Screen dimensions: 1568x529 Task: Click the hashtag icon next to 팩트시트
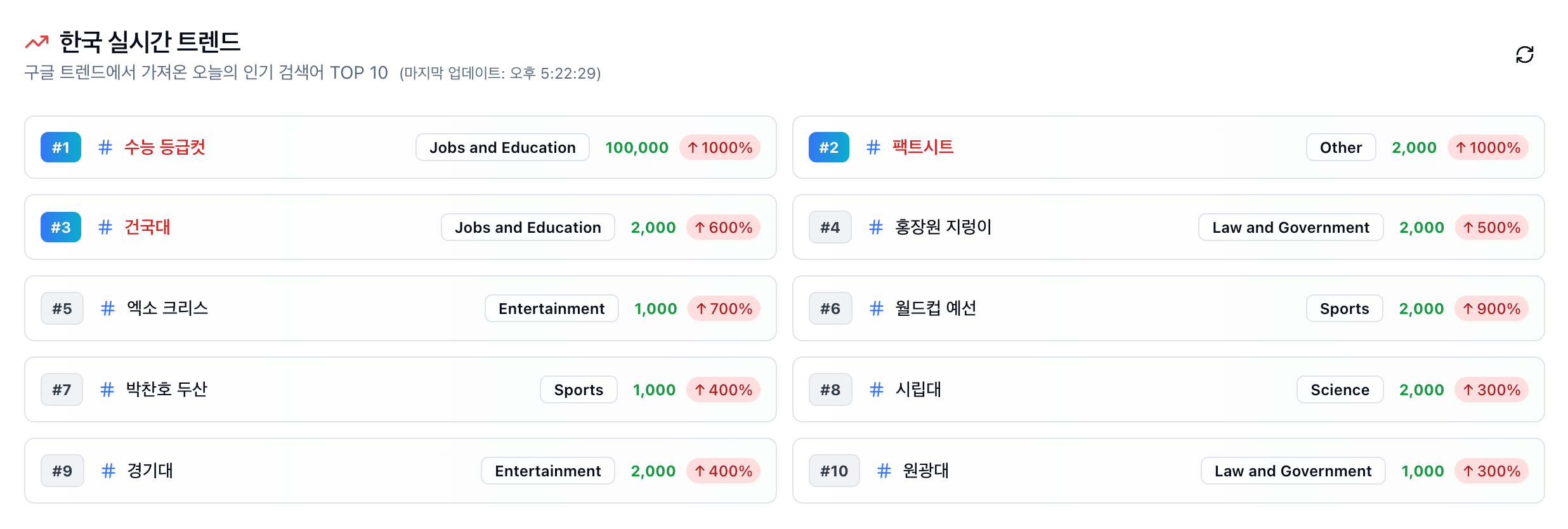click(x=873, y=147)
